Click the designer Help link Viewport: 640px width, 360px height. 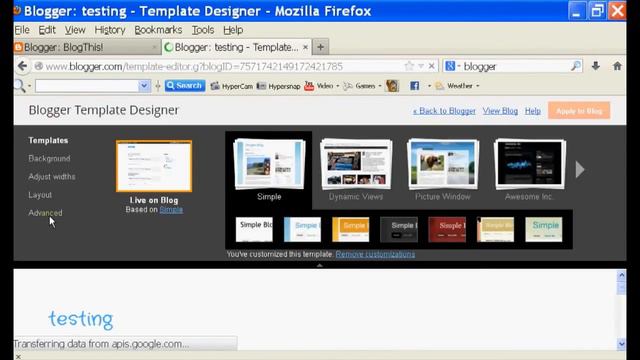click(533, 111)
